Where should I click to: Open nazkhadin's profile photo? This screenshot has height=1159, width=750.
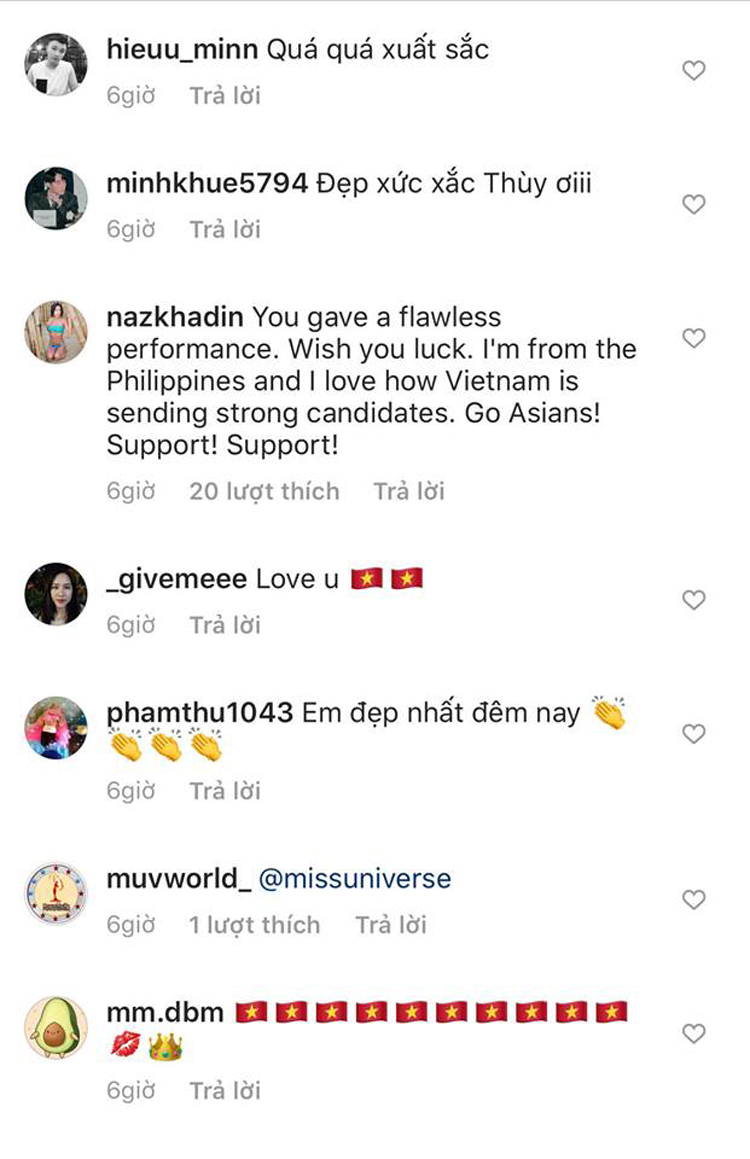pos(56,332)
